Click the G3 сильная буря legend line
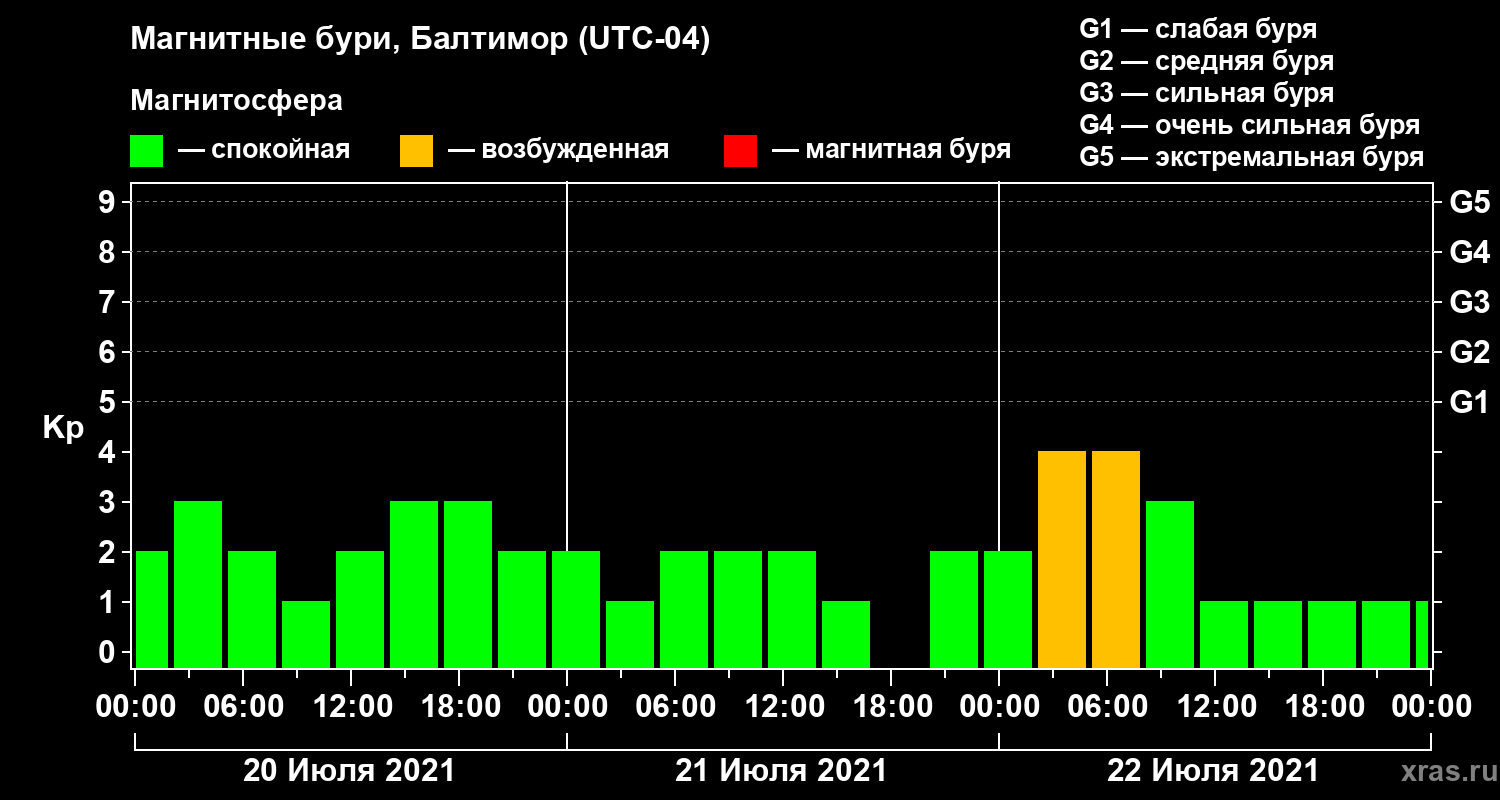 point(1206,93)
